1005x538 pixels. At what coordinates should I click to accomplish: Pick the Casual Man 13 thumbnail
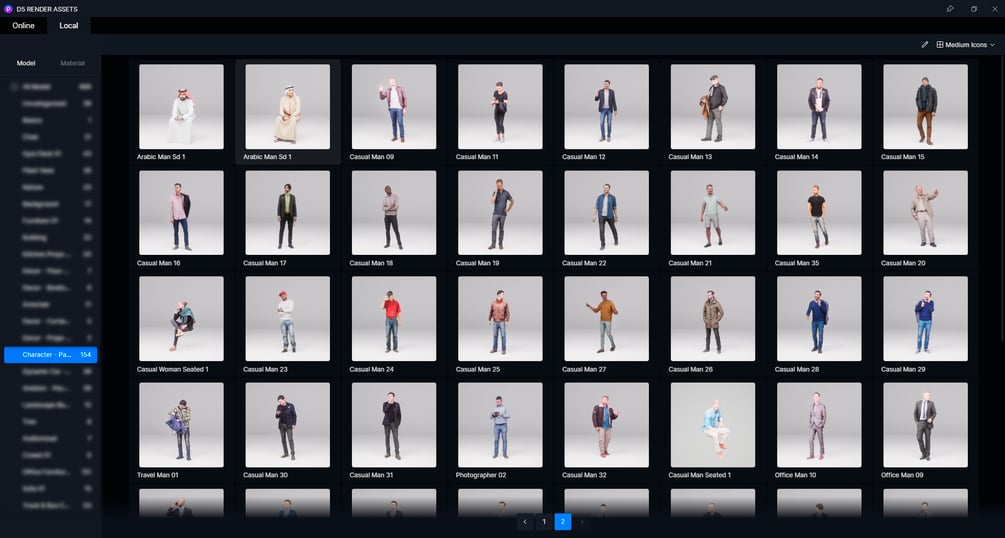713,106
